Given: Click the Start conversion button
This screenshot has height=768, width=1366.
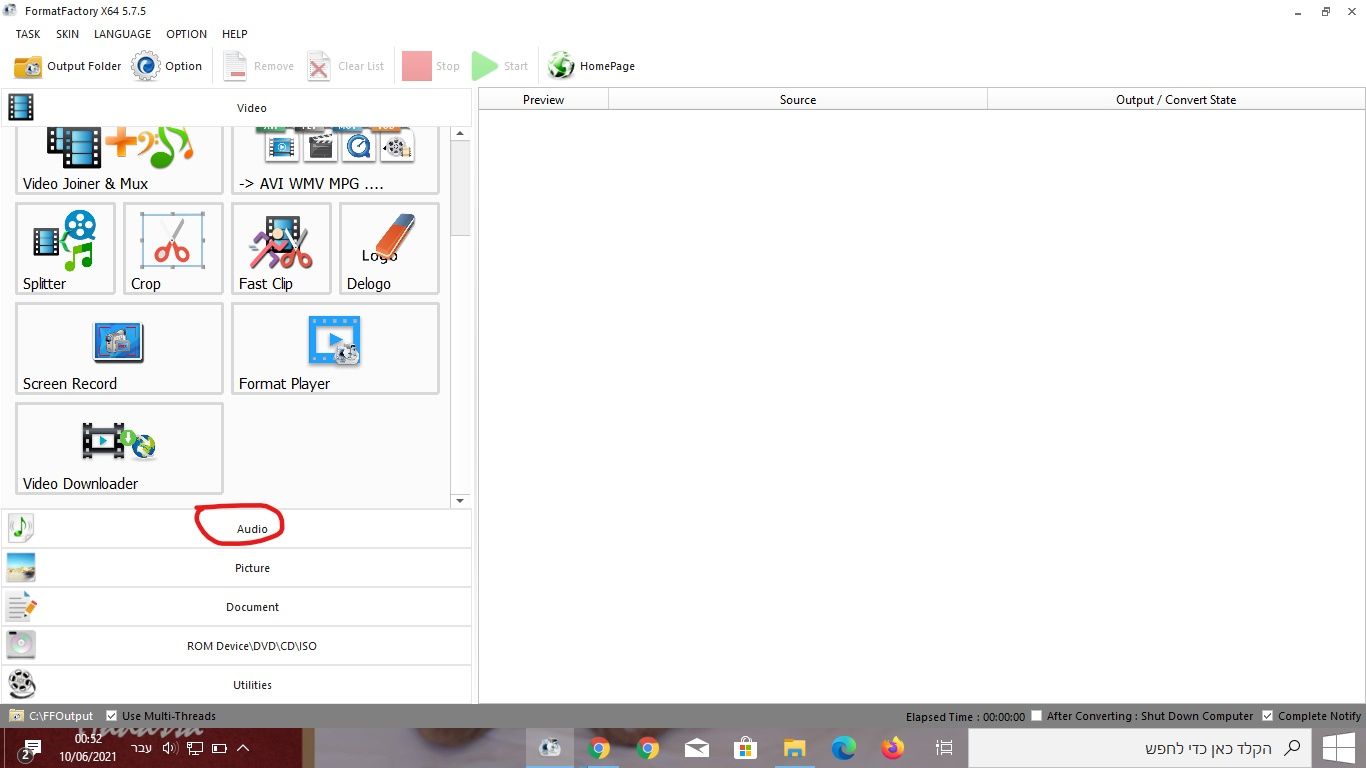Looking at the screenshot, I should coord(500,66).
